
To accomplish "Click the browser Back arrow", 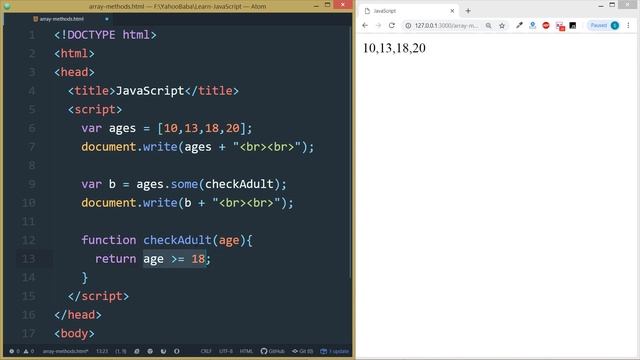I will pos(365,25).
